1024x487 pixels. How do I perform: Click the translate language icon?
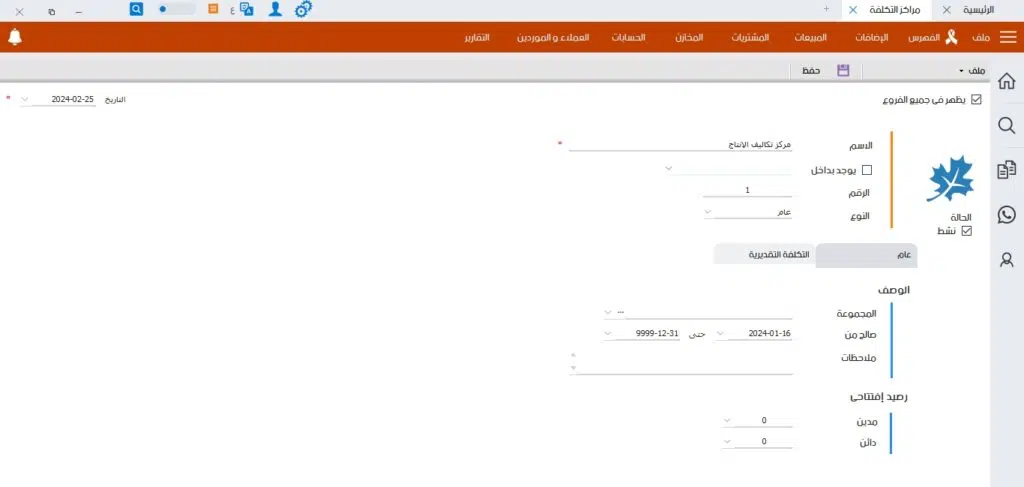tap(246, 9)
